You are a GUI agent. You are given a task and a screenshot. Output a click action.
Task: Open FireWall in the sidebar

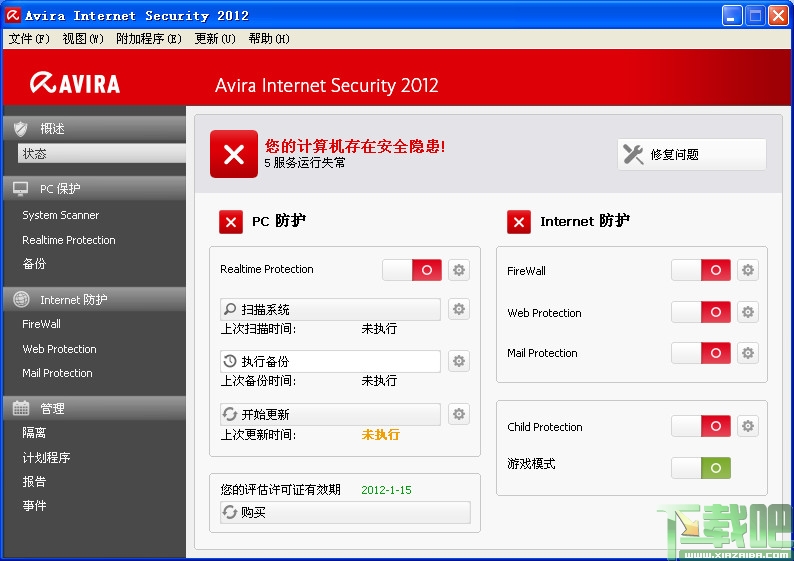tap(42, 324)
